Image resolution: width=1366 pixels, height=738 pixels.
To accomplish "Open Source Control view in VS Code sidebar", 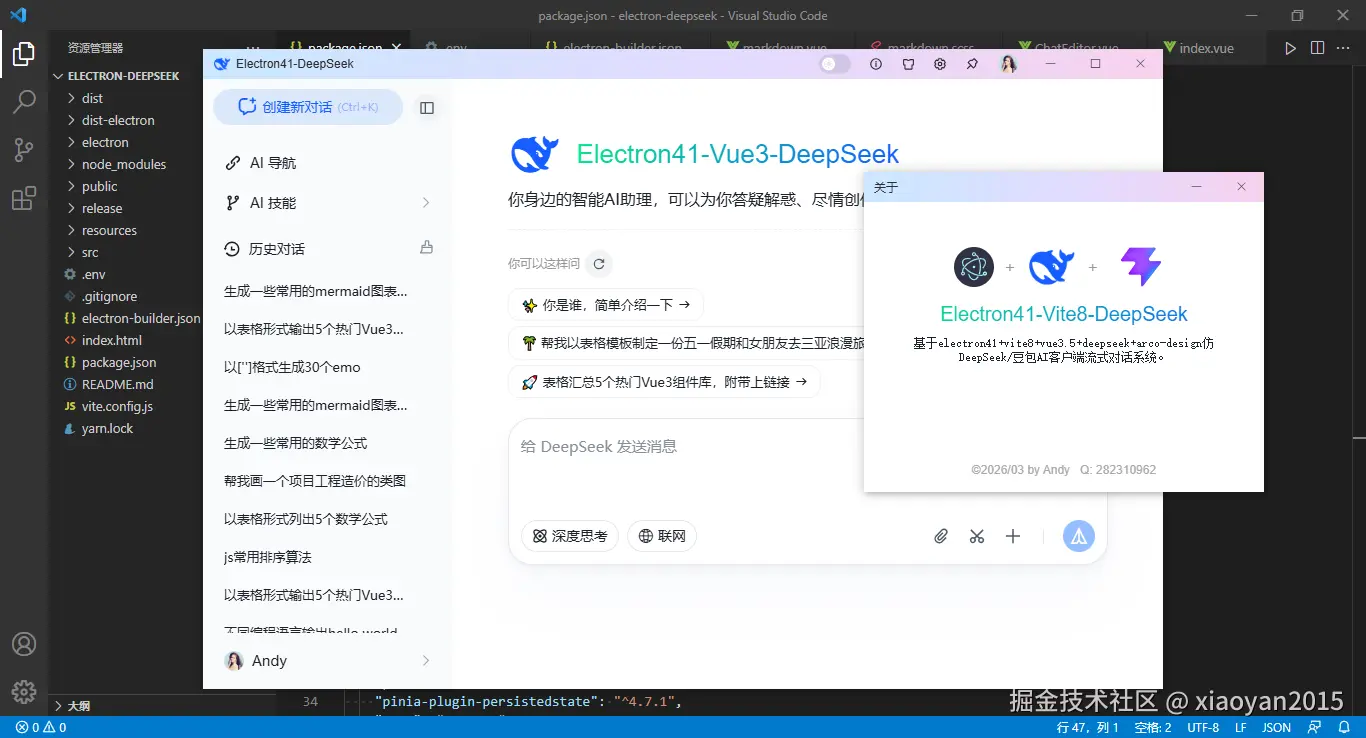I will [x=24, y=149].
